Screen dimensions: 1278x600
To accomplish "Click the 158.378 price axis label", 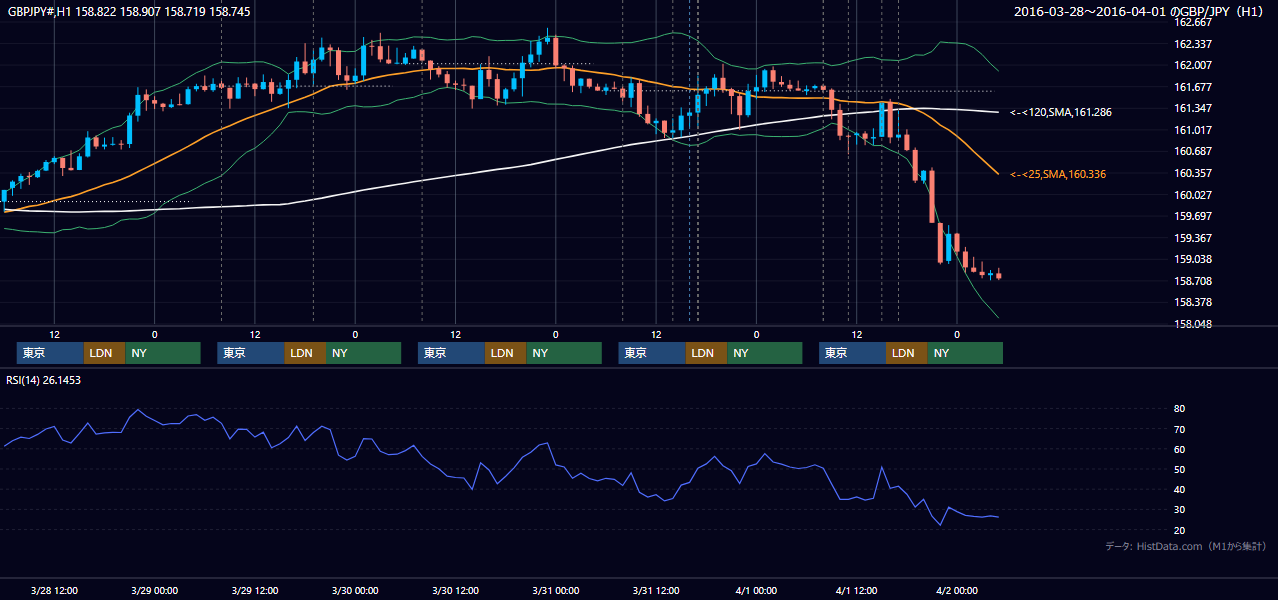I will [1192, 302].
